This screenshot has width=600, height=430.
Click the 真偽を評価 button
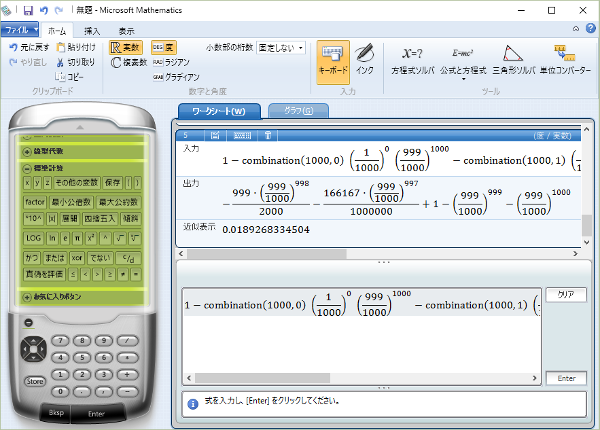[x=44, y=275]
